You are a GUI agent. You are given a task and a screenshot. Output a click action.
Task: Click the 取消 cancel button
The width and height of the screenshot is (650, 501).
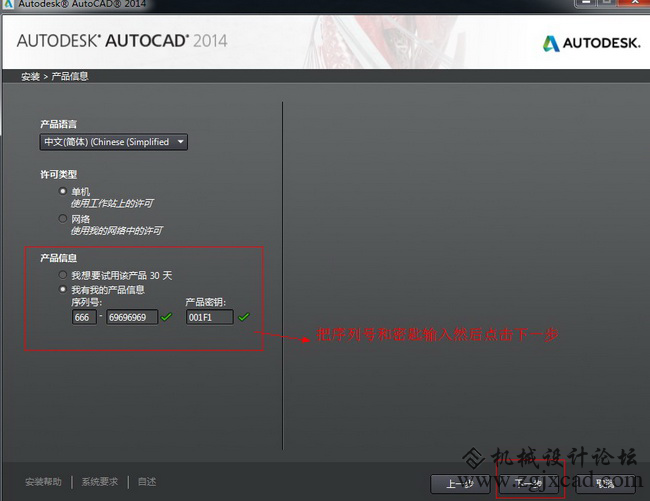(x=605, y=484)
